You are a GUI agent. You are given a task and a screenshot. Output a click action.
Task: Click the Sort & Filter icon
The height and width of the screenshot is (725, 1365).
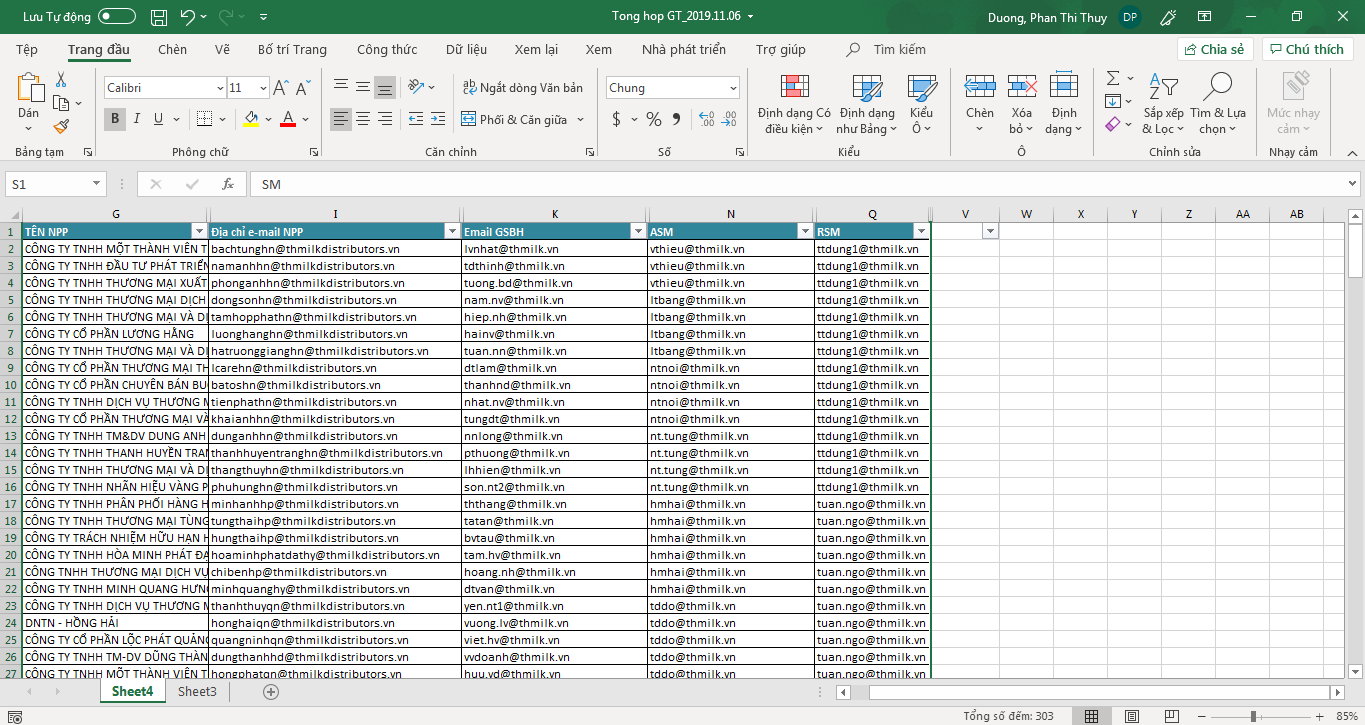click(1163, 88)
